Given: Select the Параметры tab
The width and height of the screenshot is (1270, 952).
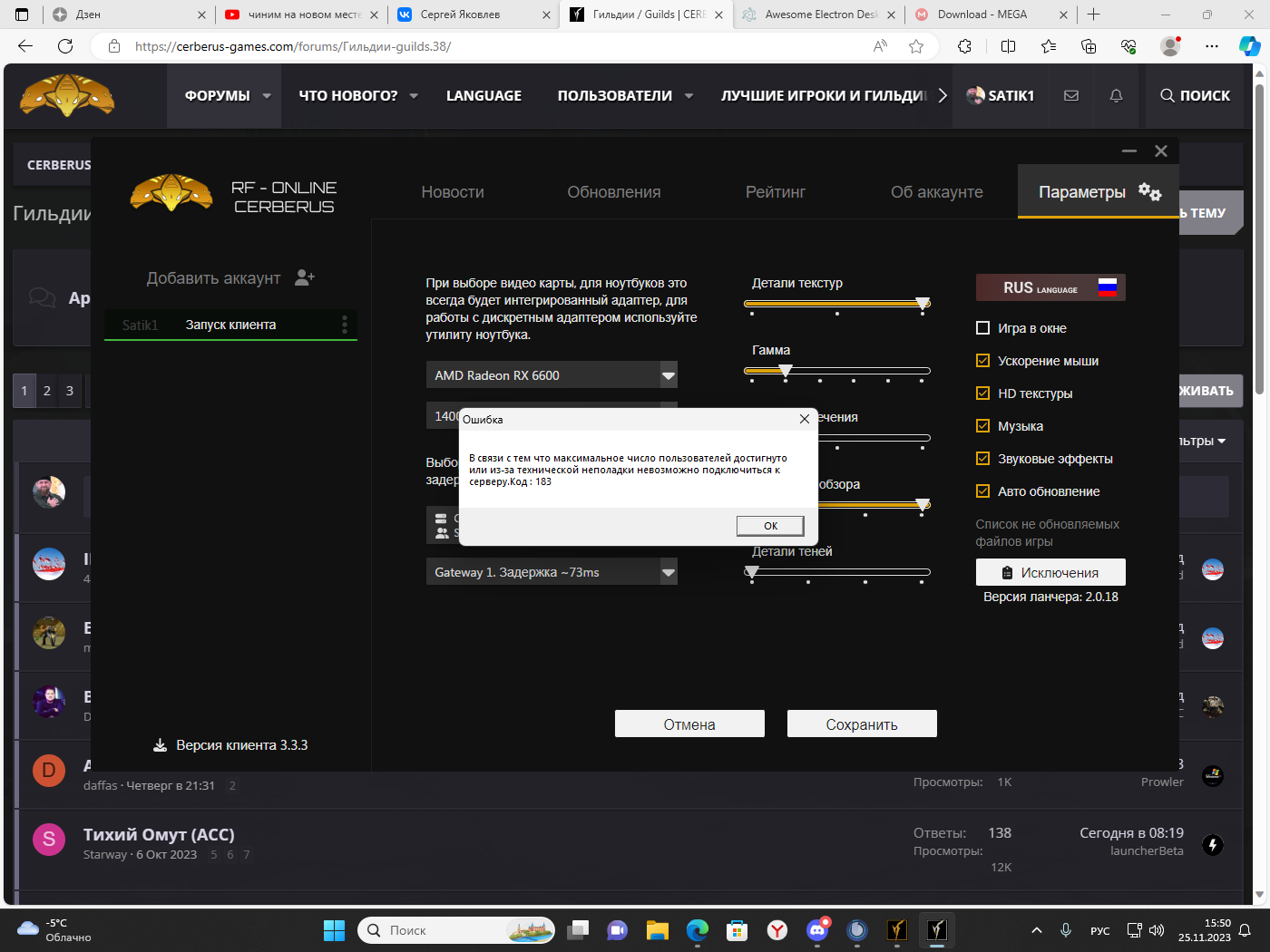Looking at the screenshot, I should [x=1099, y=191].
